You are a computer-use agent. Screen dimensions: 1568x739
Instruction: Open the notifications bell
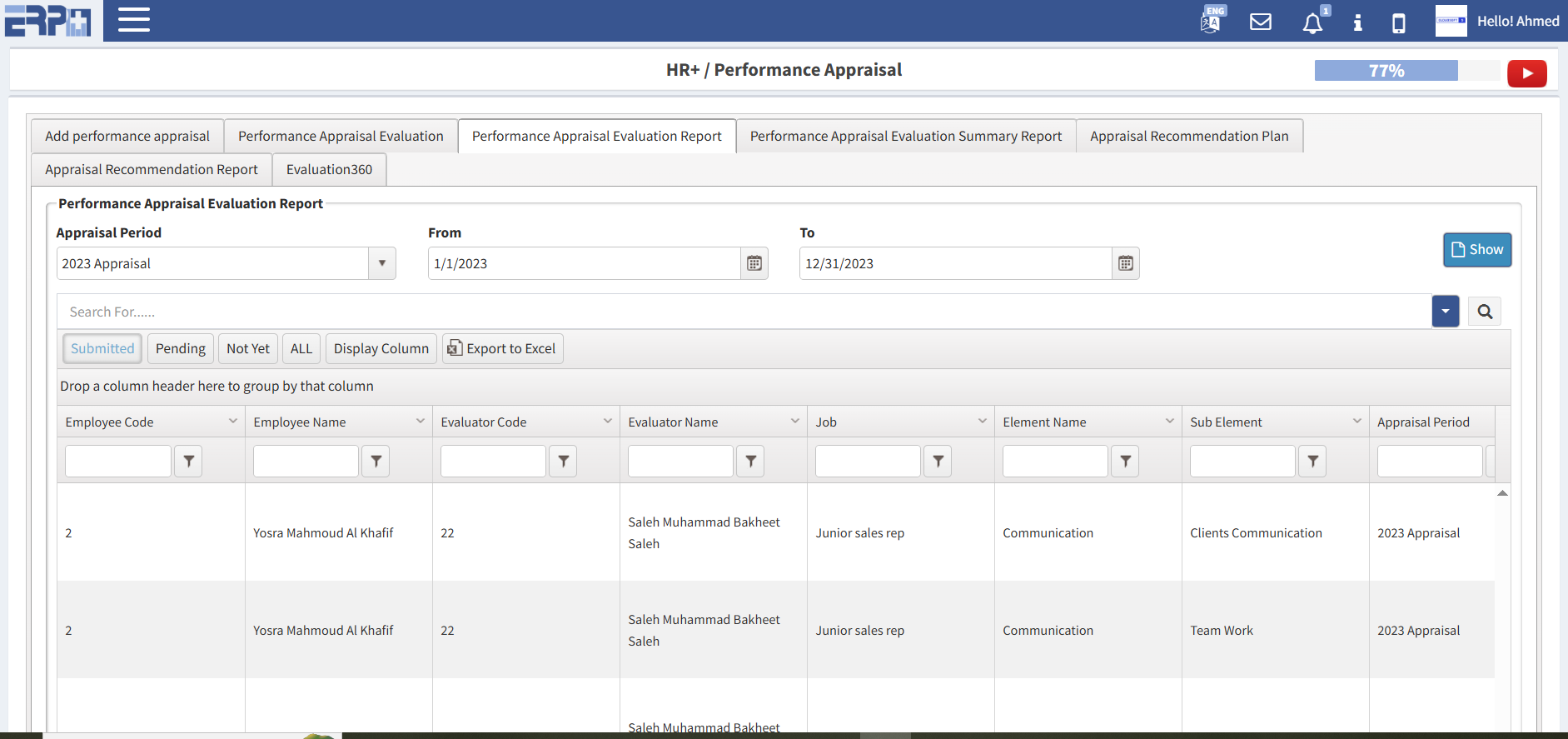pos(1312,22)
